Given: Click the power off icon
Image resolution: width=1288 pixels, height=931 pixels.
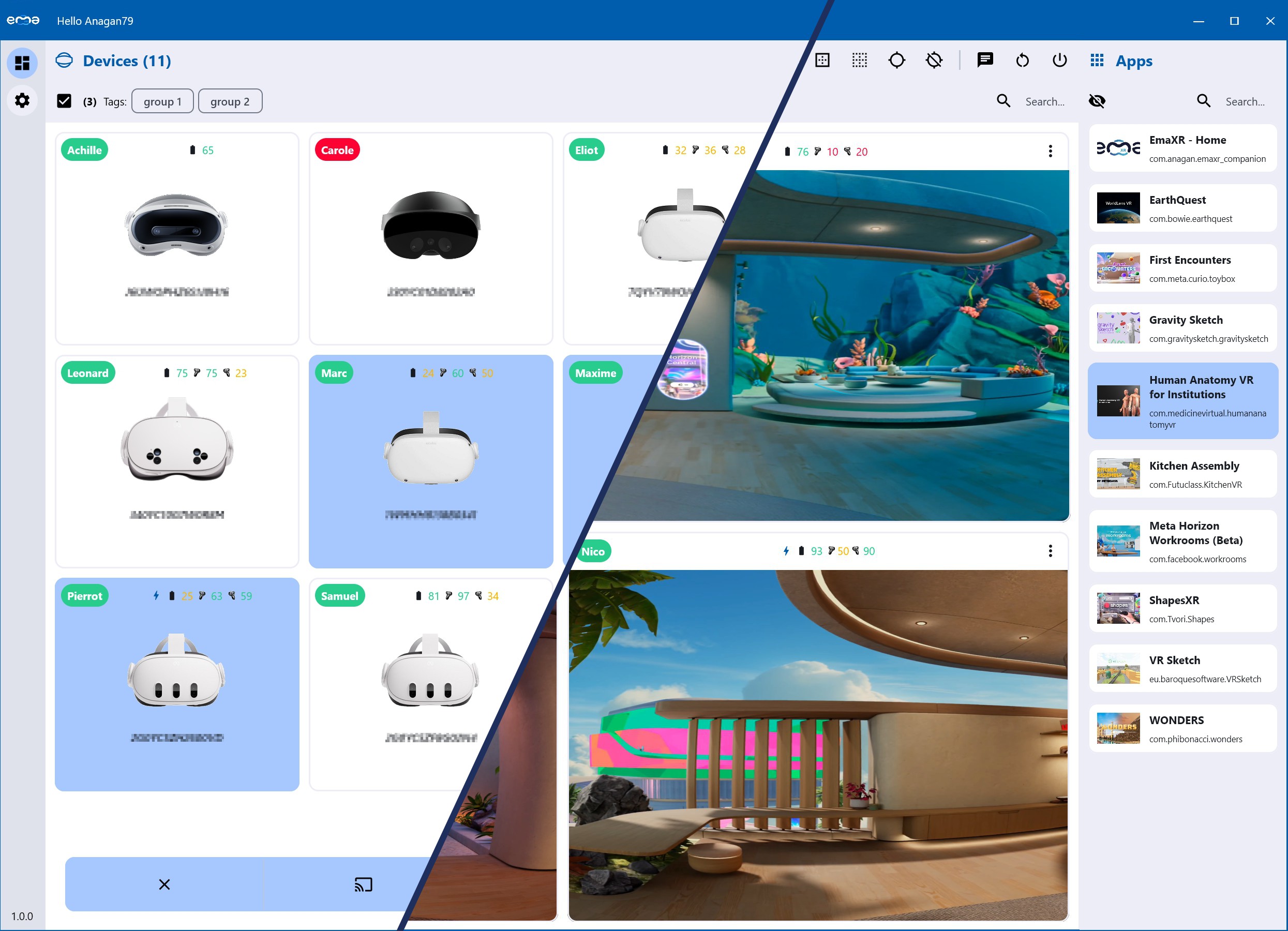Looking at the screenshot, I should pyautogui.click(x=1059, y=60).
